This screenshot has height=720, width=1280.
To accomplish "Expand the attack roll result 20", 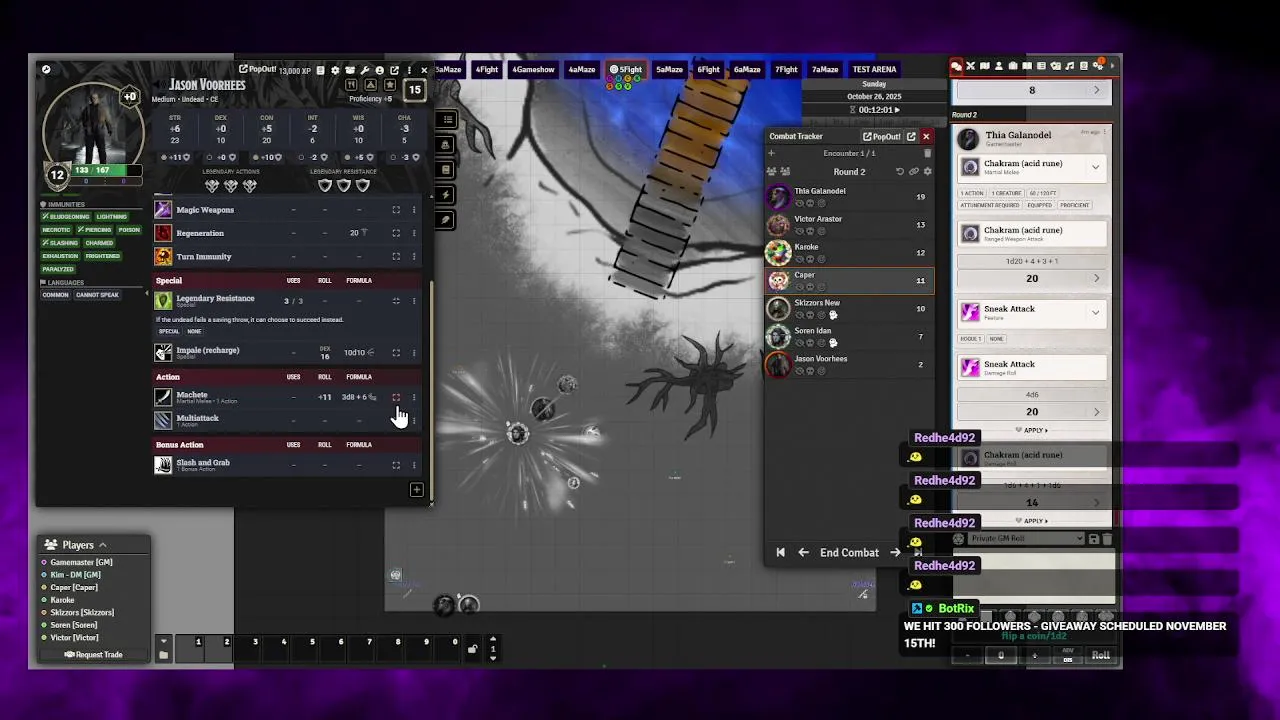I will click(x=1032, y=278).
